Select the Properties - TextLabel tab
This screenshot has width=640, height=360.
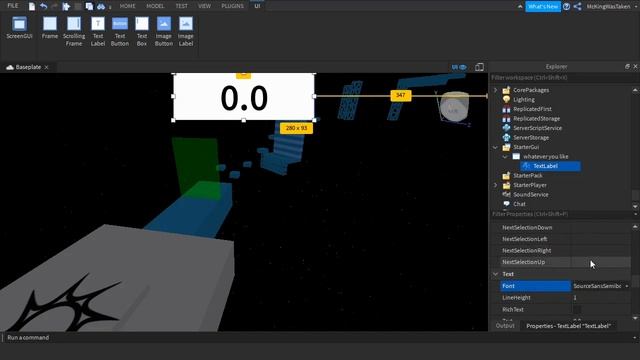[568, 326]
